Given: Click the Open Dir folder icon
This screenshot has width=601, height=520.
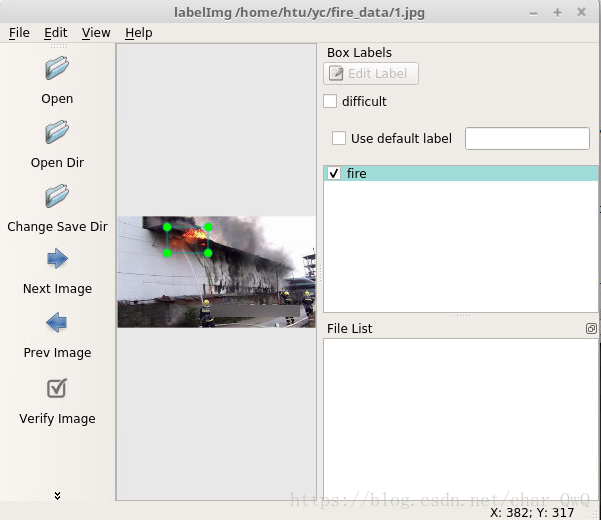Looking at the screenshot, I should (57, 132).
